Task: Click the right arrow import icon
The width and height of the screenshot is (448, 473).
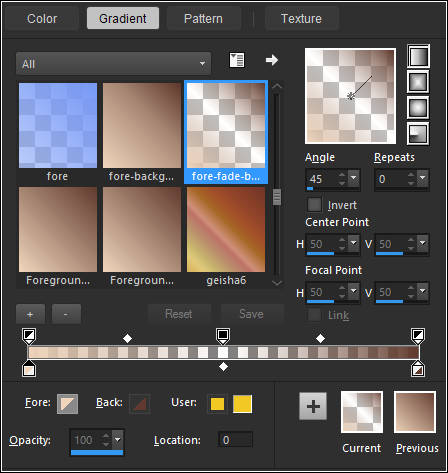Action: tap(272, 60)
